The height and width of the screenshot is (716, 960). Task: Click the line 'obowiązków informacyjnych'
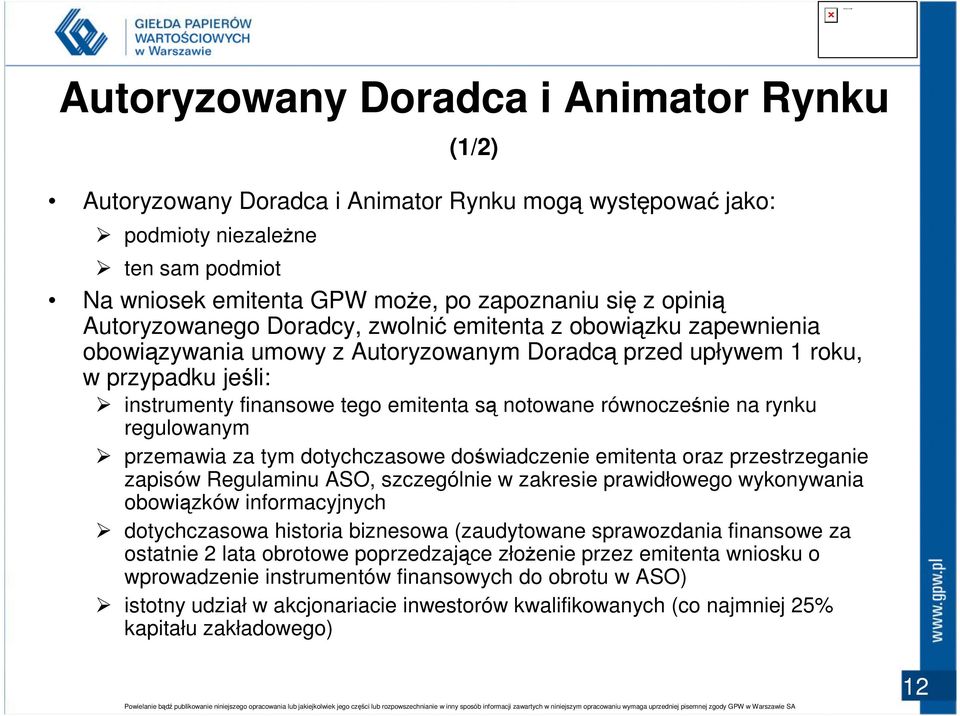[255, 502]
